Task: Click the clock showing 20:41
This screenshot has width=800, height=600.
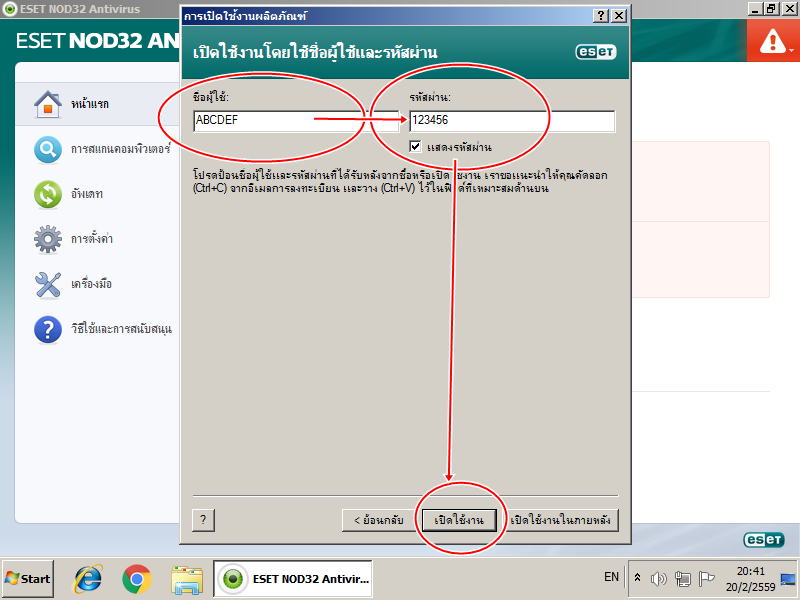Action: 751,571
